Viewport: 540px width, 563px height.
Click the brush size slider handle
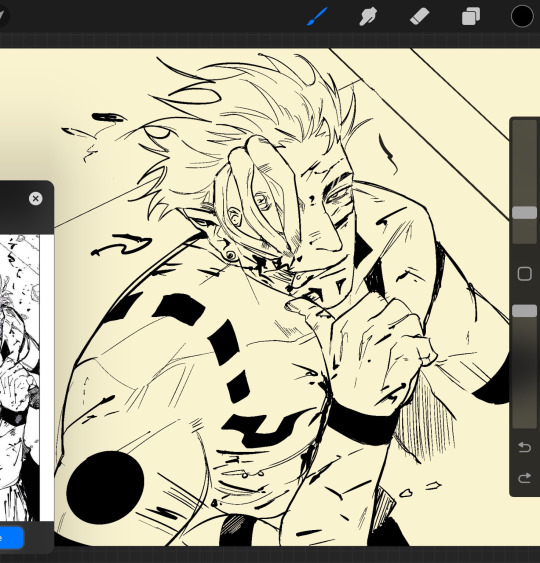[x=525, y=213]
